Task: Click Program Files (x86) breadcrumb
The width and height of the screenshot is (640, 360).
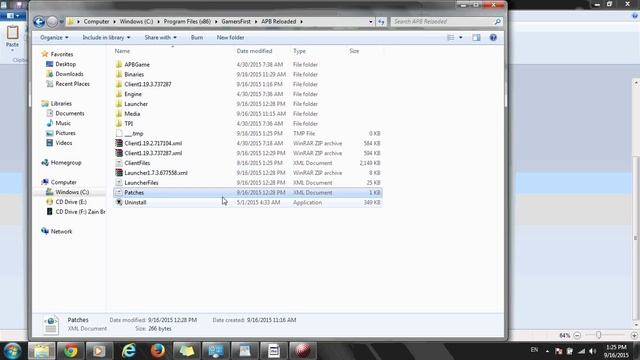Action: pyautogui.click(x=187, y=22)
